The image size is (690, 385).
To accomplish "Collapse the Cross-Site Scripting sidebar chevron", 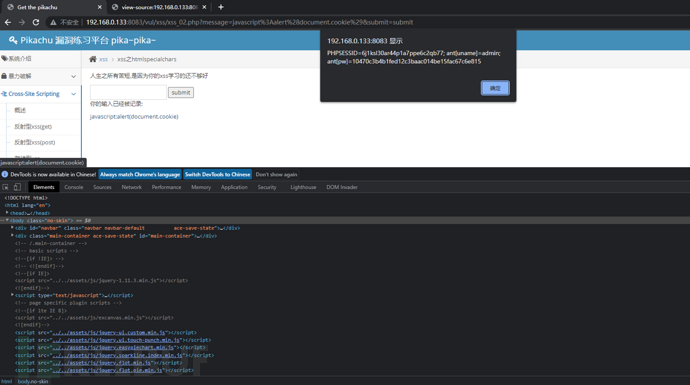I will point(73,94).
